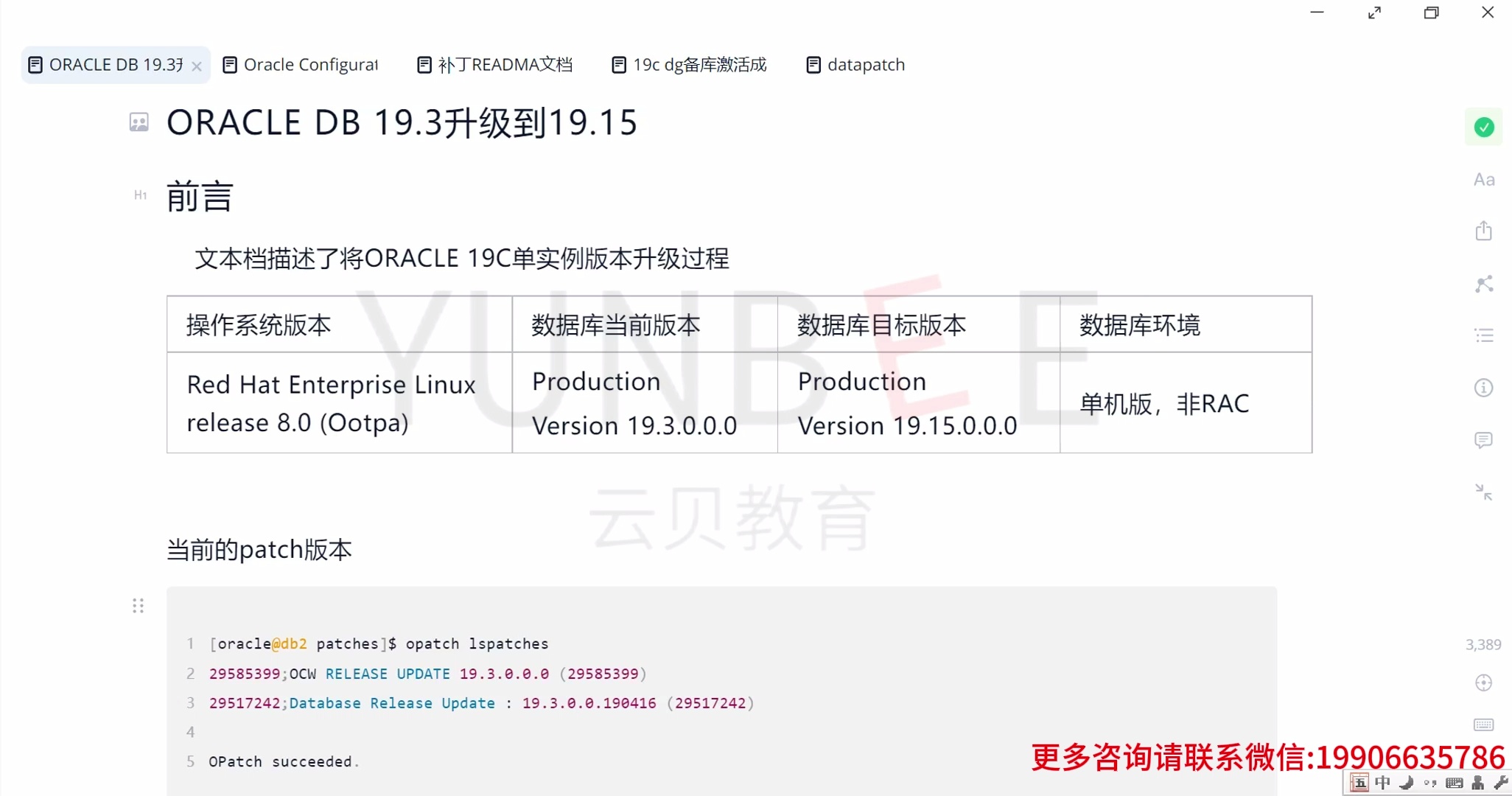Open the mind map view icon
Viewport: 1512px width, 796px height.
[x=1484, y=284]
